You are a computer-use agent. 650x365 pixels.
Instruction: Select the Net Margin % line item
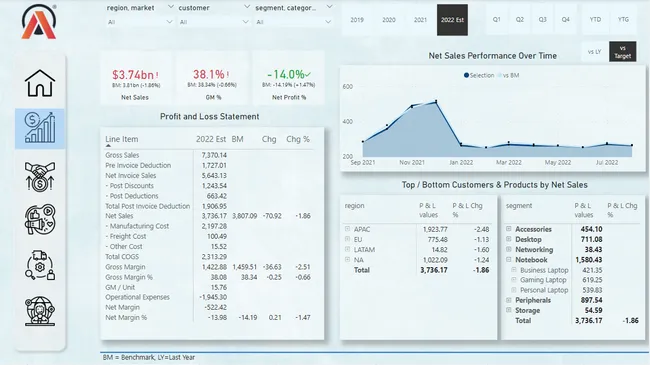[126, 317]
